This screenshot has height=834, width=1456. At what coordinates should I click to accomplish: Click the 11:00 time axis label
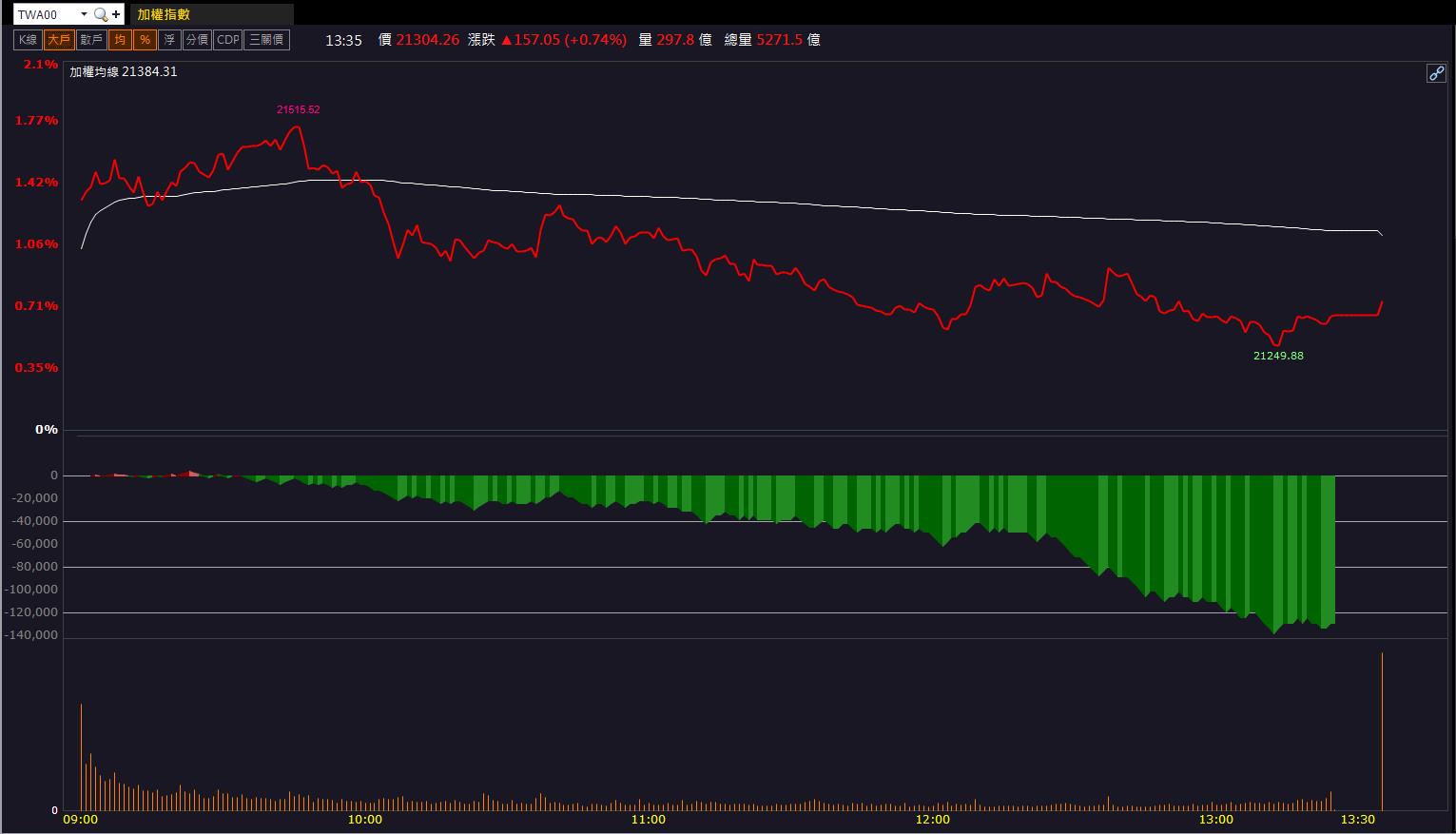pos(649,820)
